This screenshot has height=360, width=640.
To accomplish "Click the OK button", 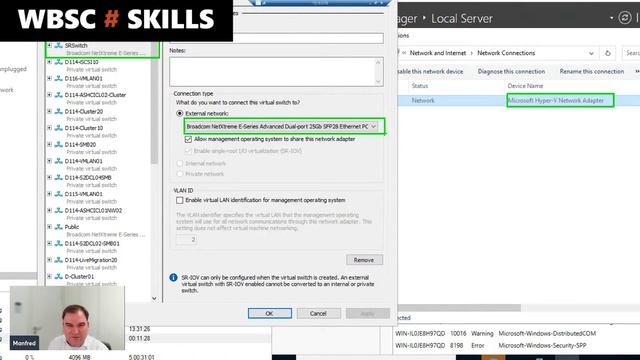I will point(270,313).
